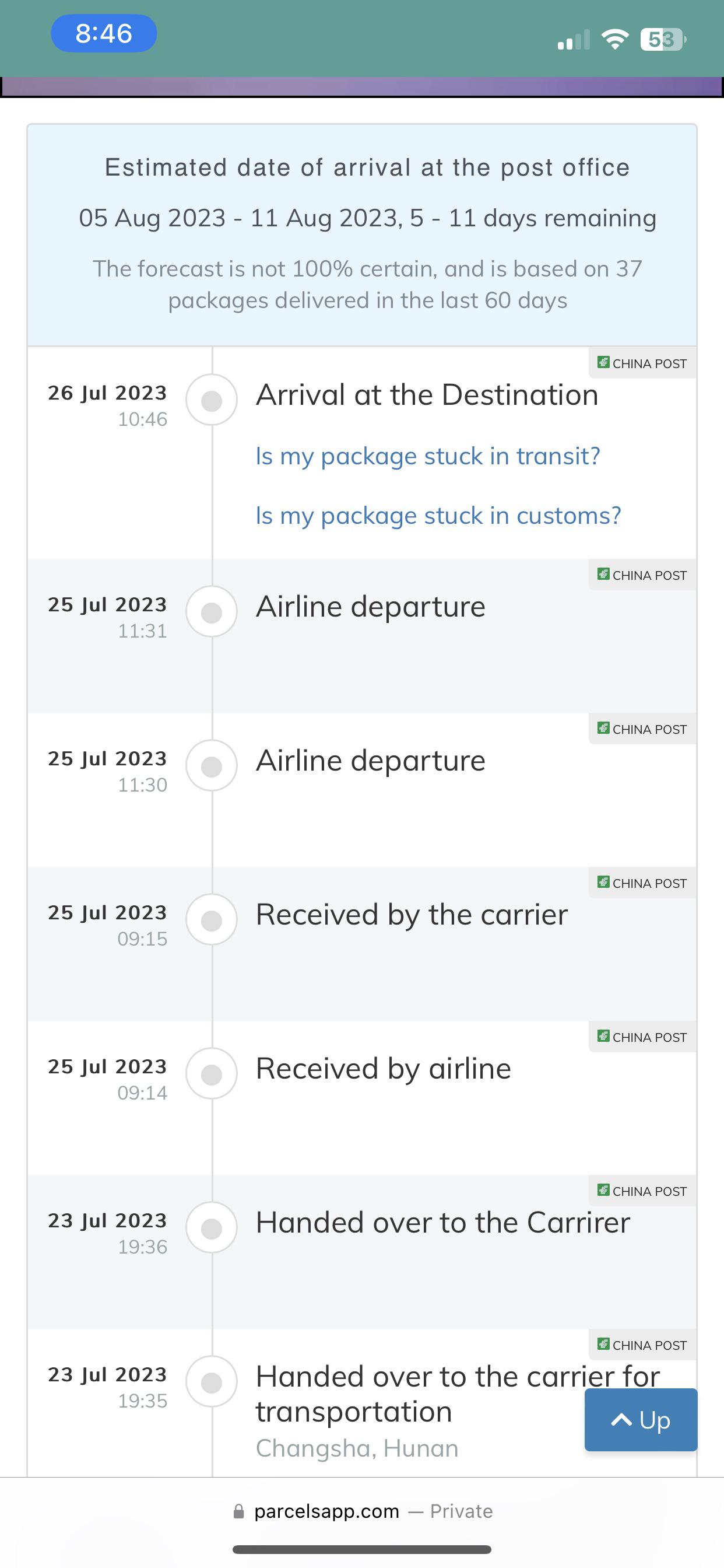The image size is (724, 1568).
Task: Tap the battery indicator showing 53
Action: click(660, 39)
